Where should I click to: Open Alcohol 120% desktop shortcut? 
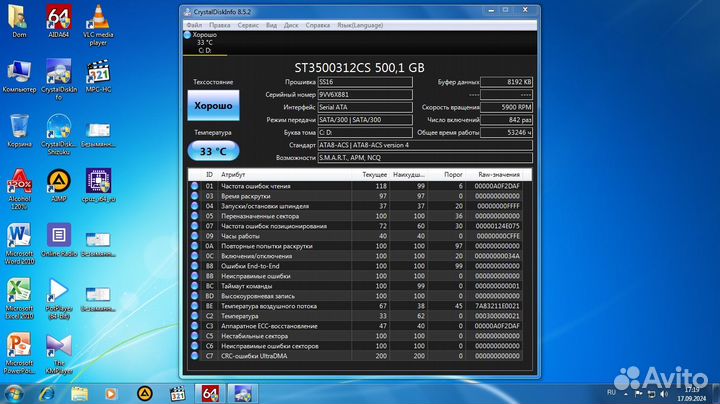click(x=19, y=189)
